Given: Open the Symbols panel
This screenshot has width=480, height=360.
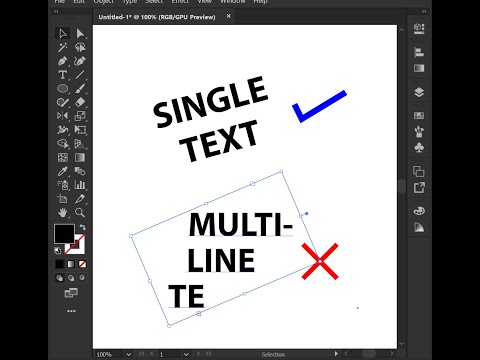Looking at the screenshot, I should (419, 147).
